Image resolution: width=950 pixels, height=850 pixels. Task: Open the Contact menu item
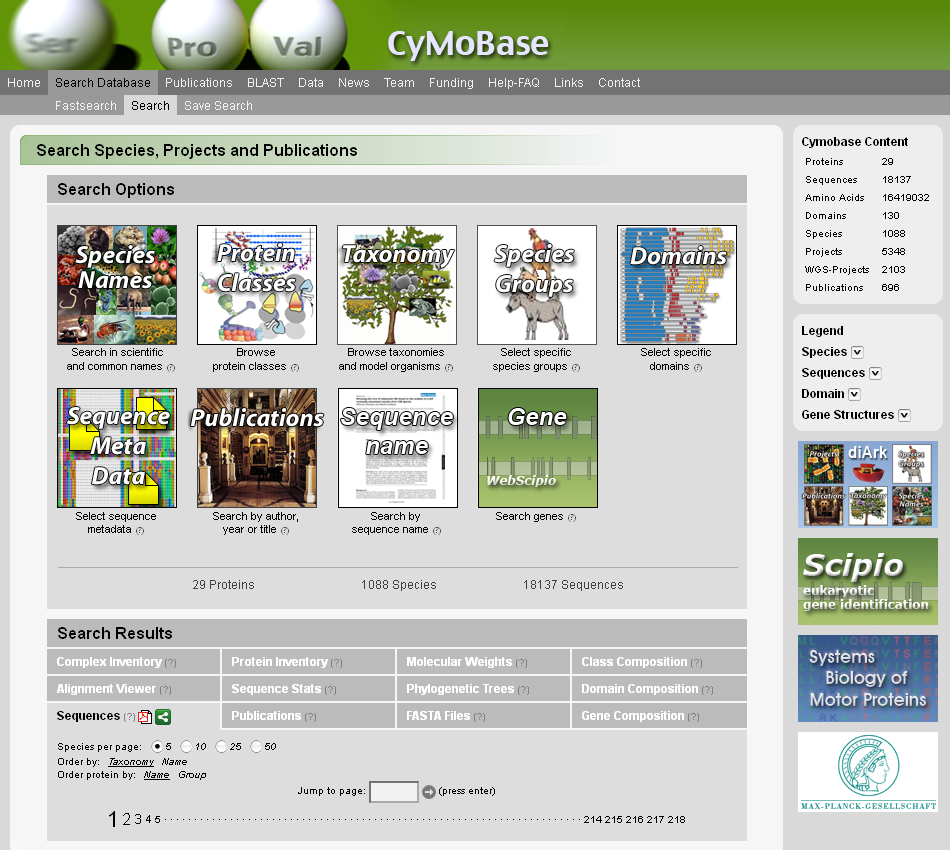pyautogui.click(x=619, y=82)
